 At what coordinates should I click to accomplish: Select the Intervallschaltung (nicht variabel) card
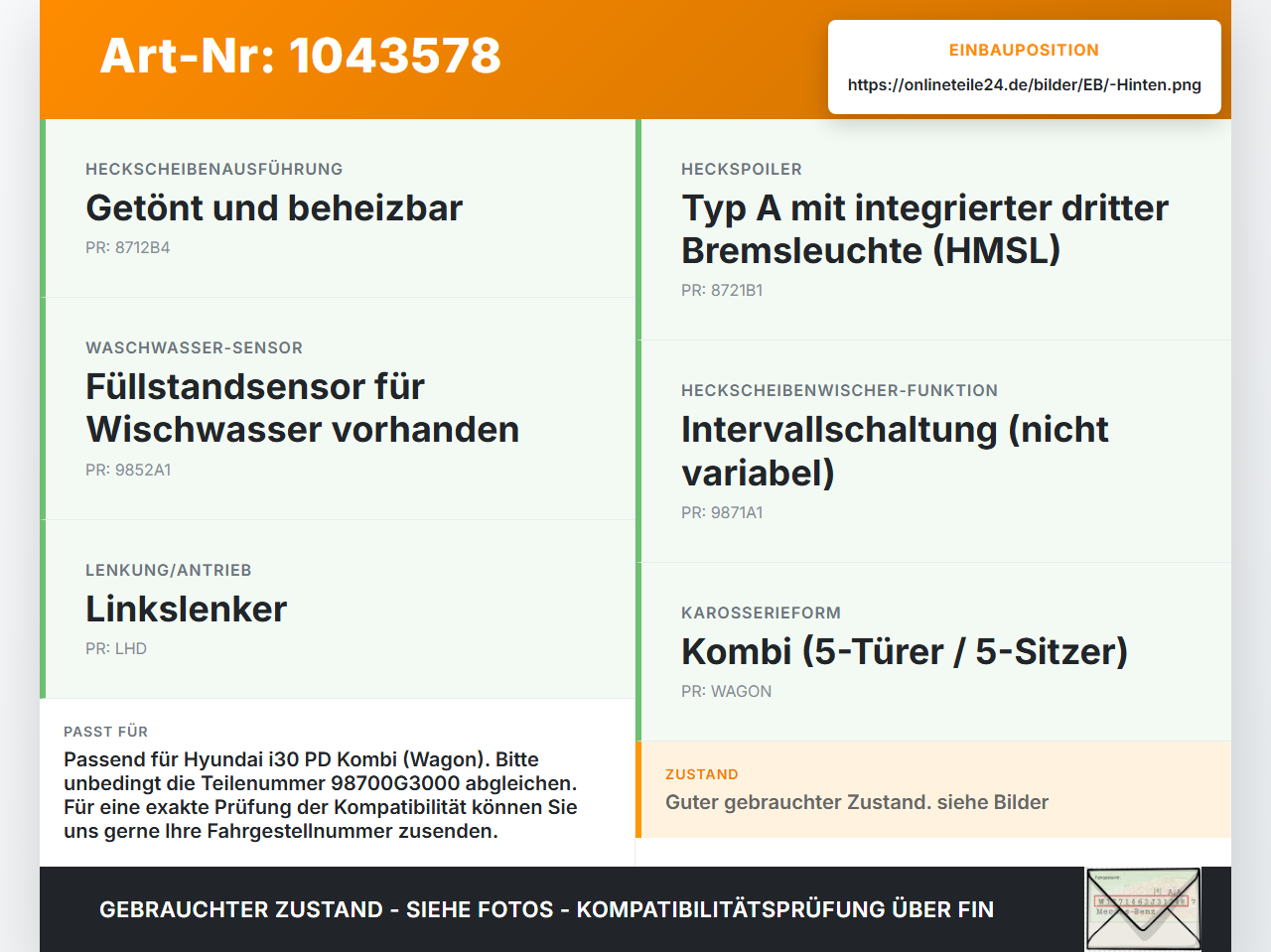tap(933, 452)
